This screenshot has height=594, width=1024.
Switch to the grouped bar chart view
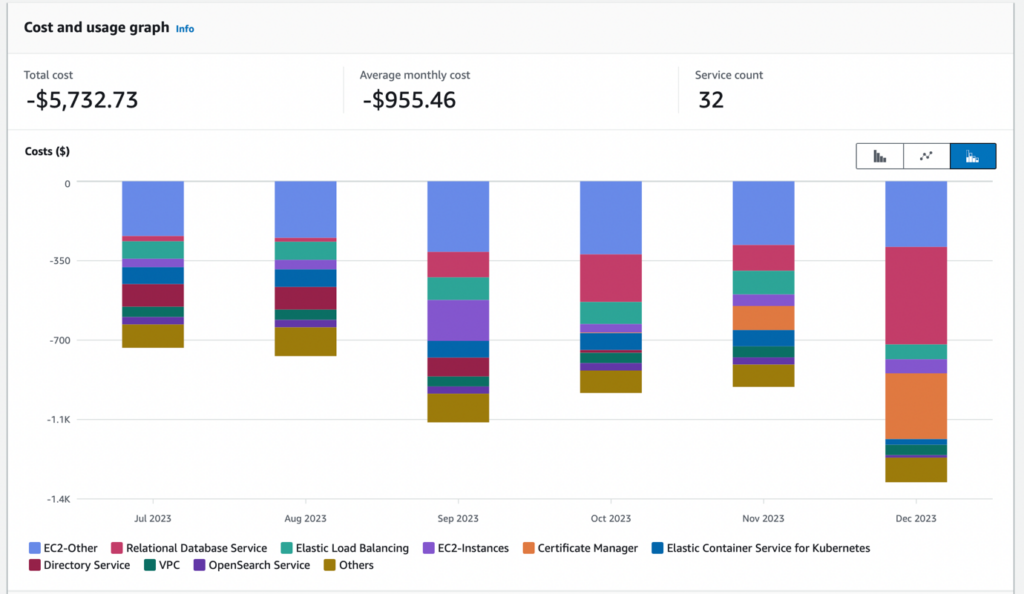[x=879, y=156]
